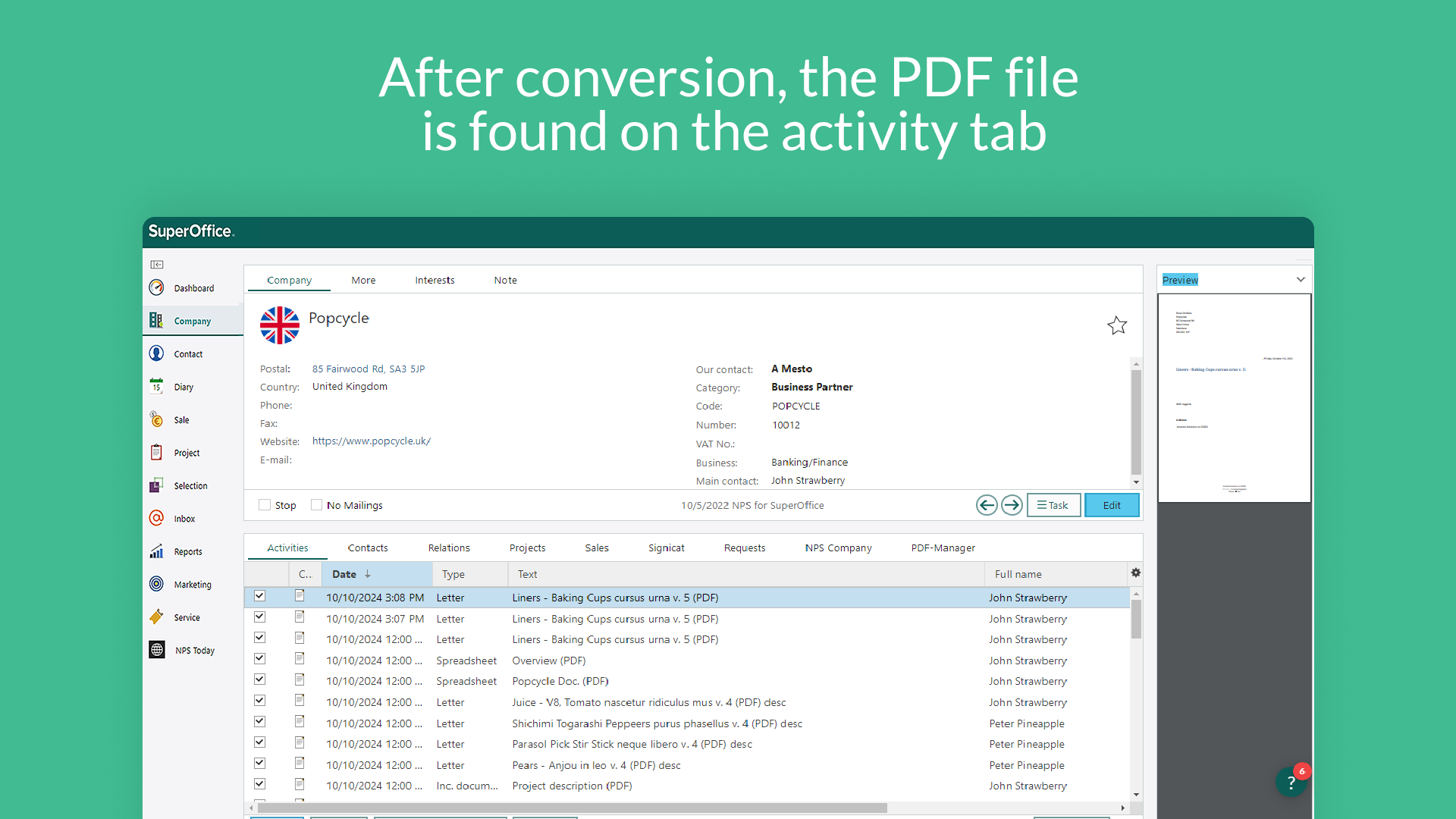This screenshot has height=819, width=1456.
Task: Open the Signicat tab
Action: (x=666, y=548)
